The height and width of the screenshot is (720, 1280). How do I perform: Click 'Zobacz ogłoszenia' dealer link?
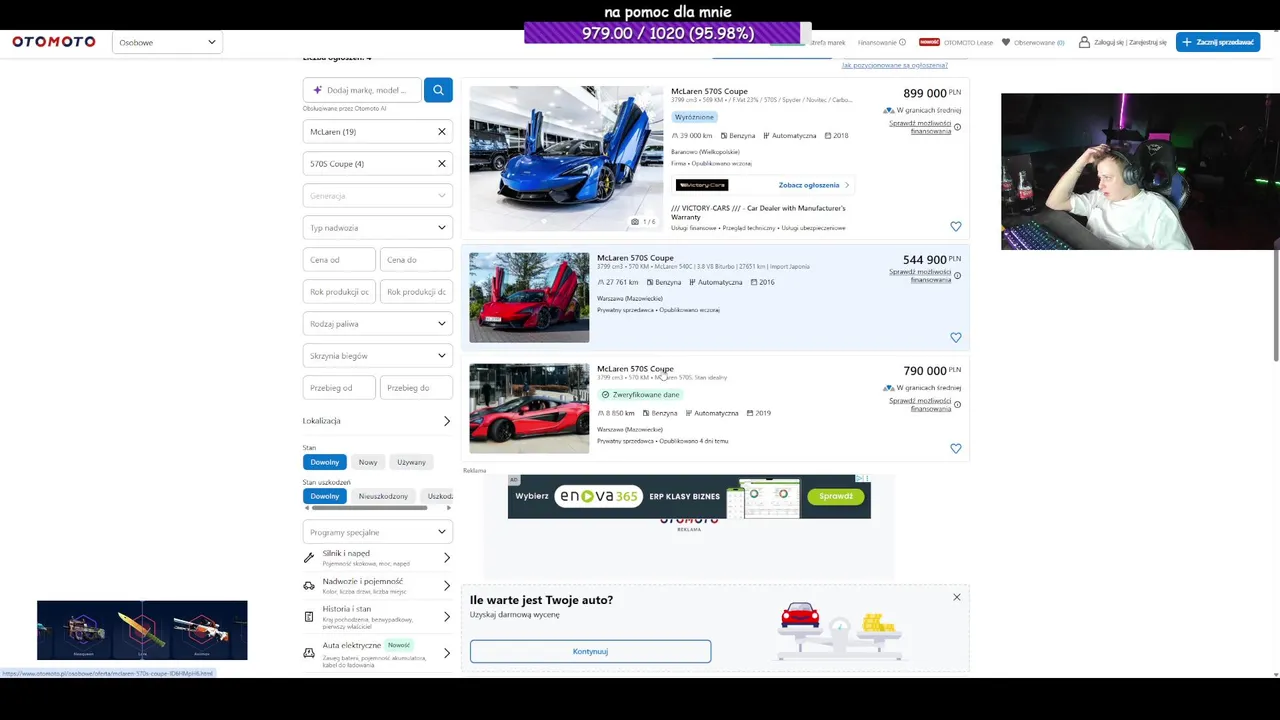[x=813, y=185]
